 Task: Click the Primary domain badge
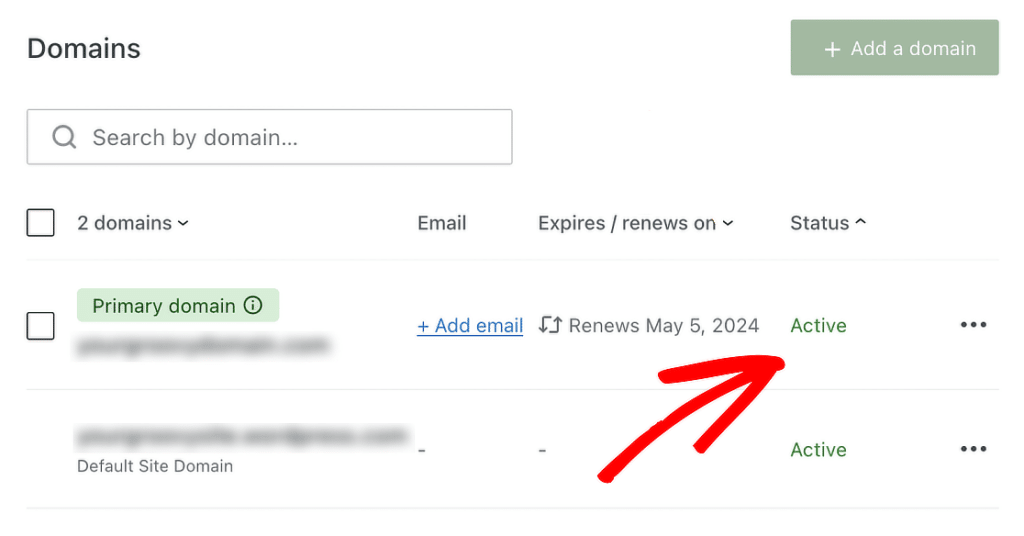coord(178,305)
